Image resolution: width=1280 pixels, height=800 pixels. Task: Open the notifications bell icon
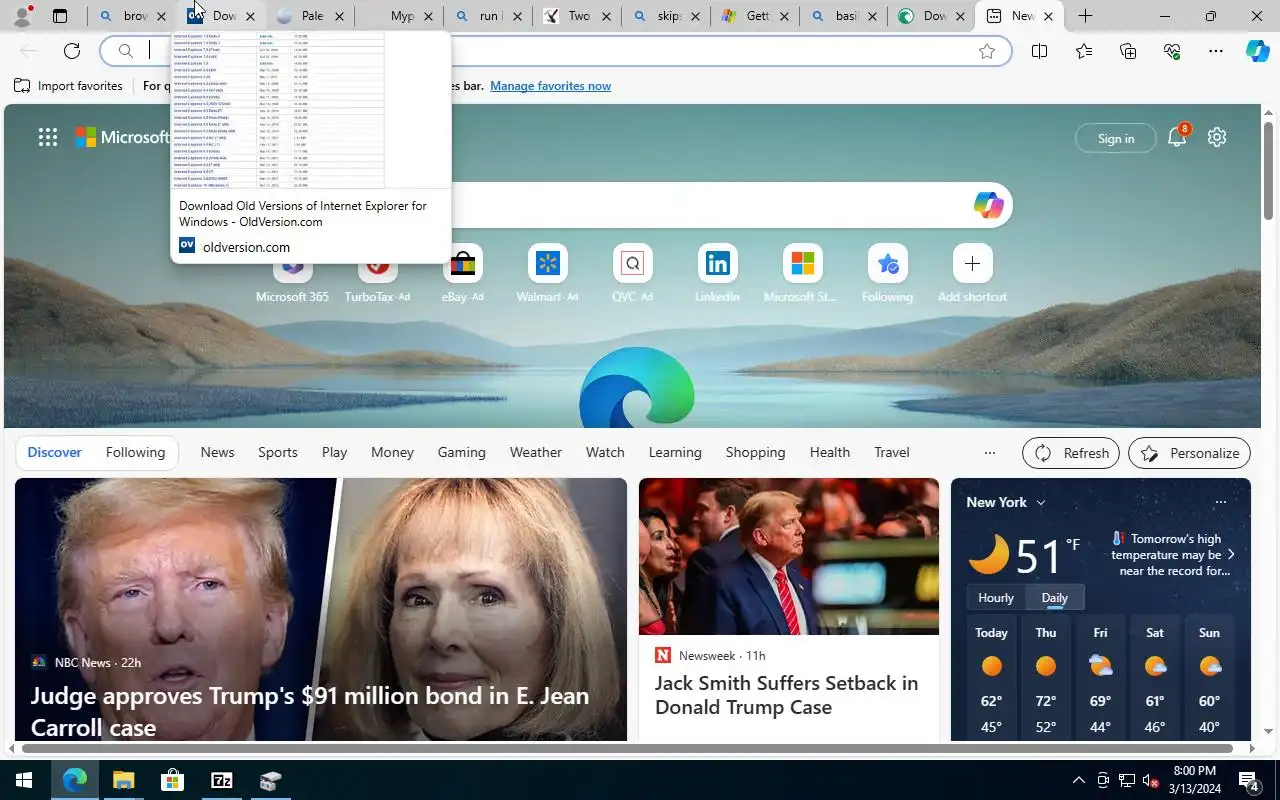point(1177,138)
